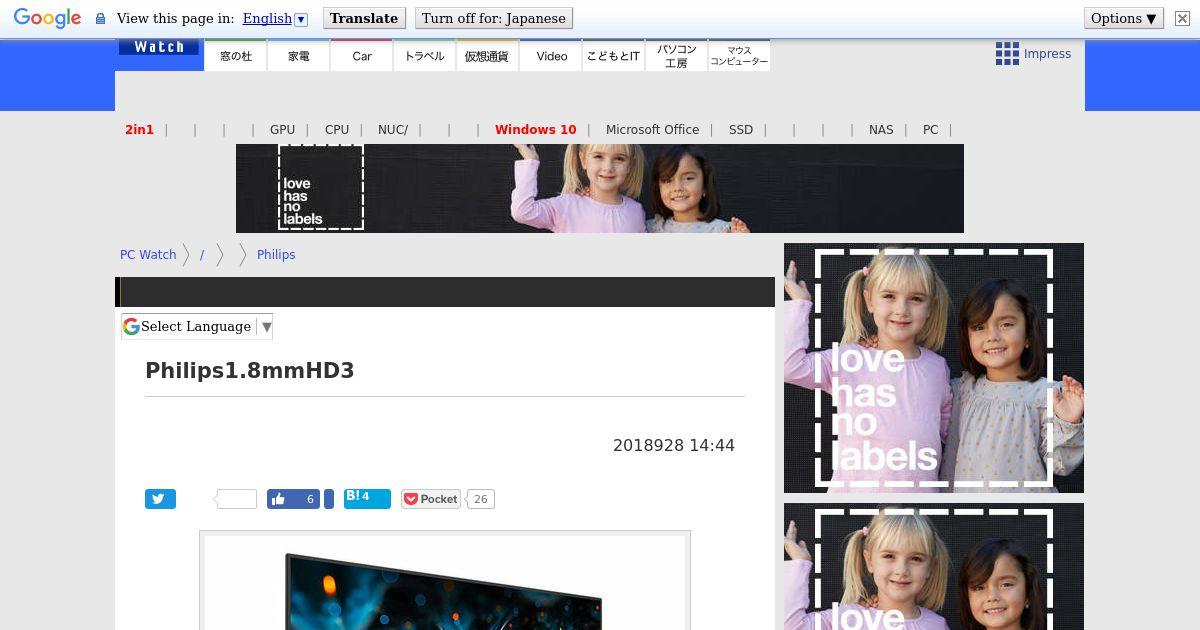The image size is (1200, 630).
Task: Click the empty tweet count bubble
Action: [236, 499]
